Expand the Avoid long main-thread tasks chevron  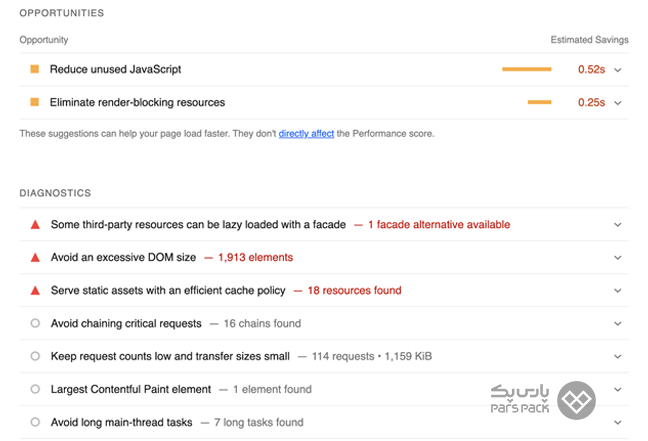(x=618, y=423)
